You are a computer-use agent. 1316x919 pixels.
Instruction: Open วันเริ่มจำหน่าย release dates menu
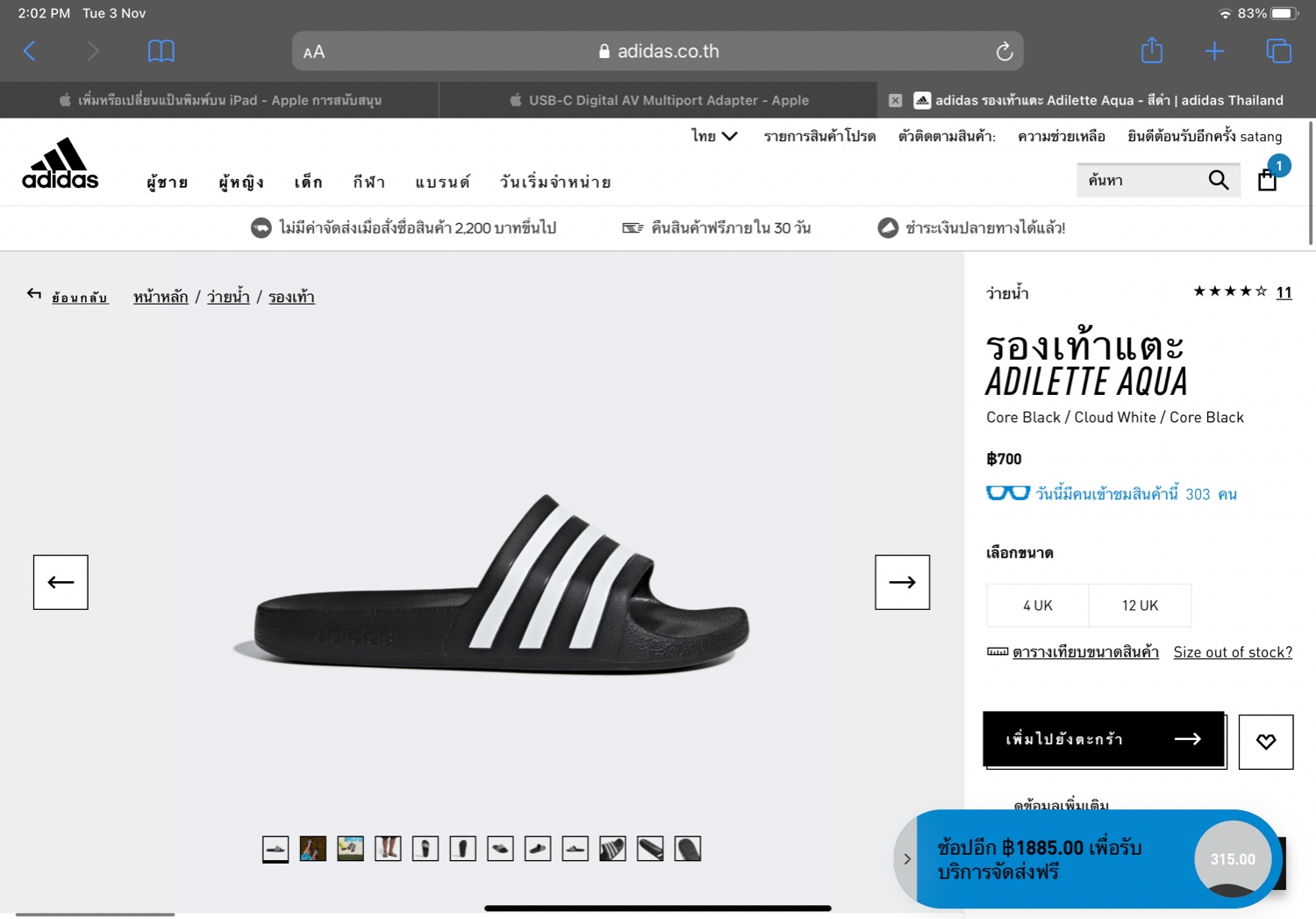coord(555,182)
